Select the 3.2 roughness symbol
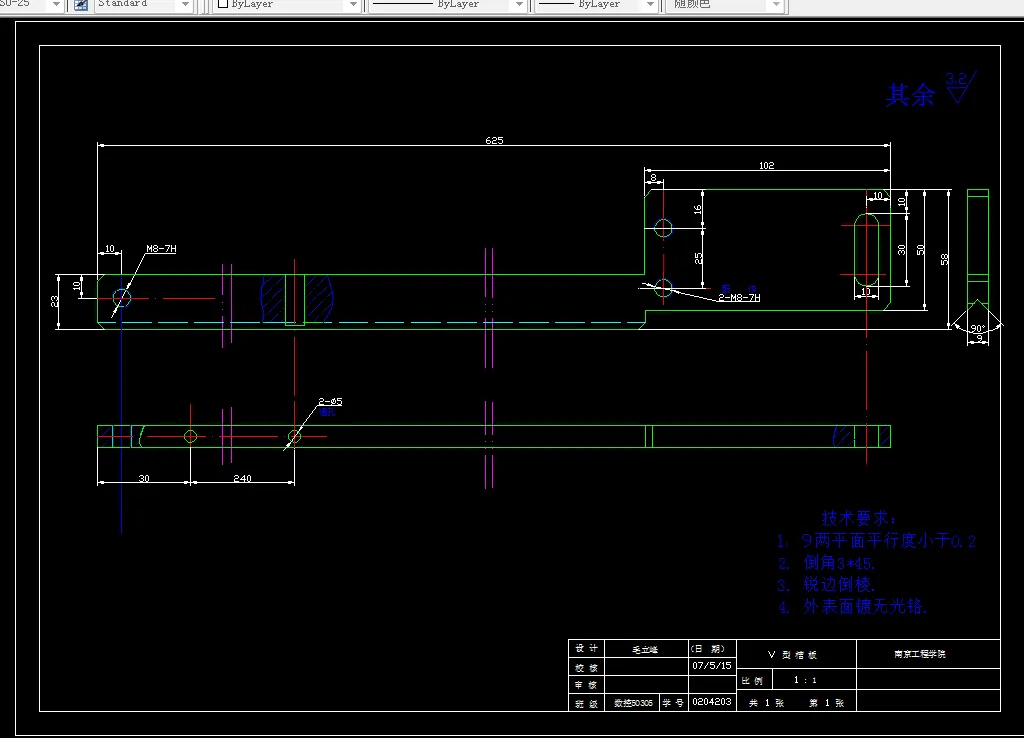Viewport: 1024px width, 738px height. point(961,87)
